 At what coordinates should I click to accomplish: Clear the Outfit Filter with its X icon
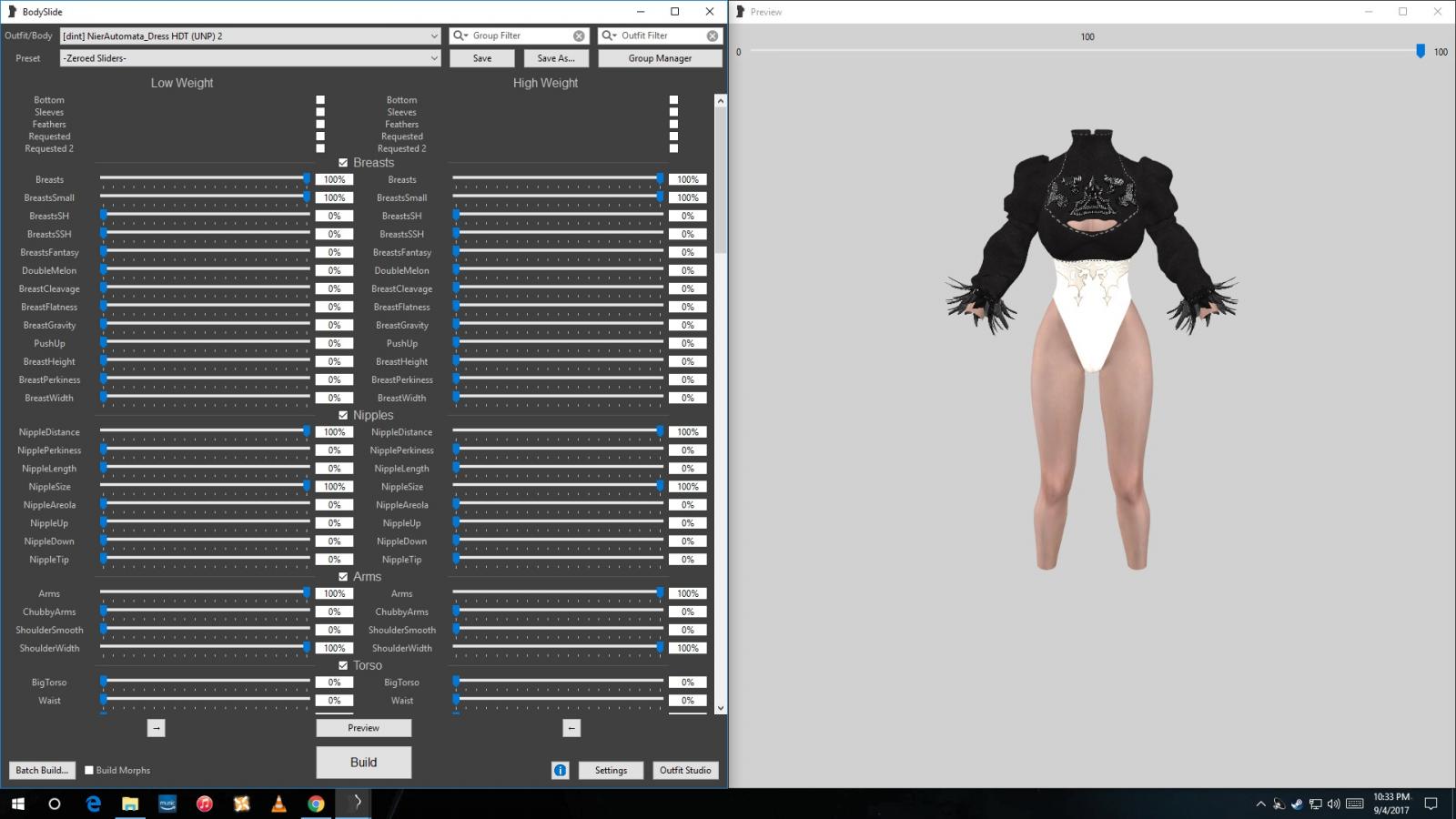point(713,35)
